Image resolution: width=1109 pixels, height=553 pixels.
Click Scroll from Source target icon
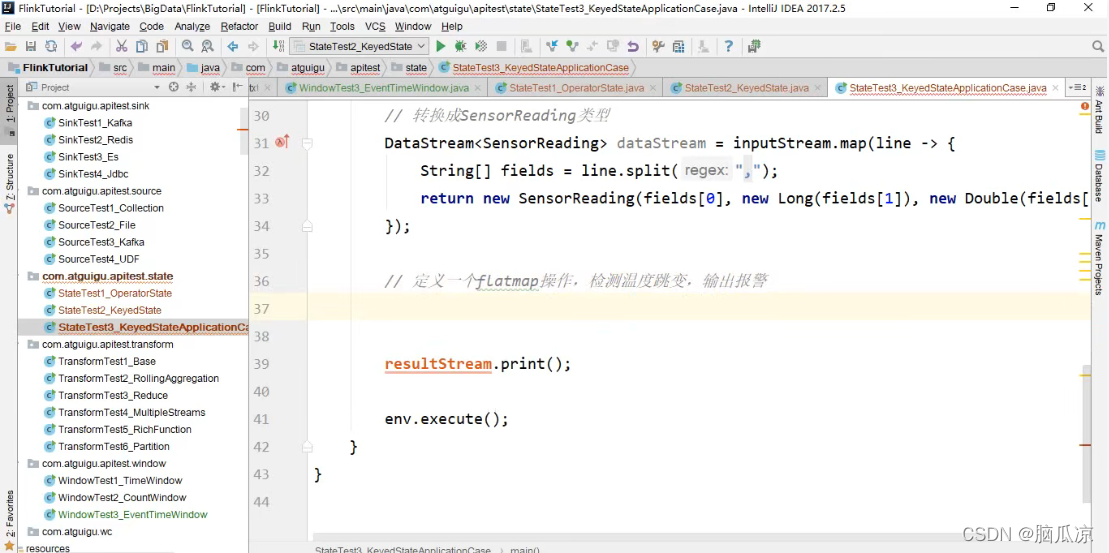(174, 87)
